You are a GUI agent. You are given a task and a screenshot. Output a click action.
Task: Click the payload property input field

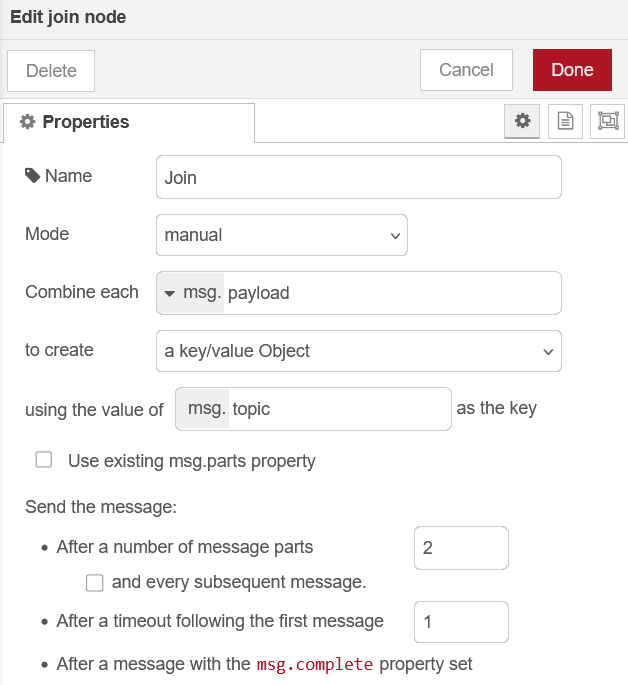click(390, 293)
